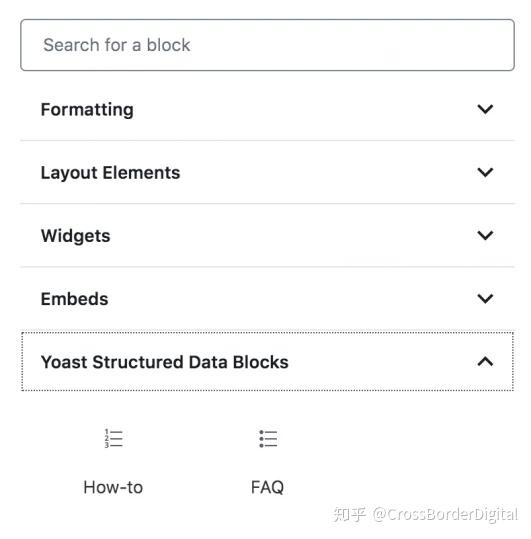
Task: Click empty area of Formatting row
Action: (302, 109)
